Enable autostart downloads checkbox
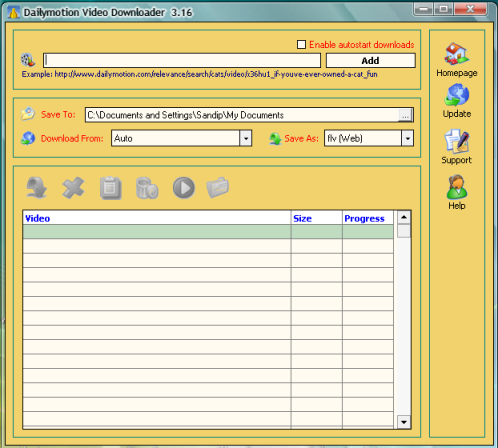The width and height of the screenshot is (498, 448). pyautogui.click(x=301, y=44)
